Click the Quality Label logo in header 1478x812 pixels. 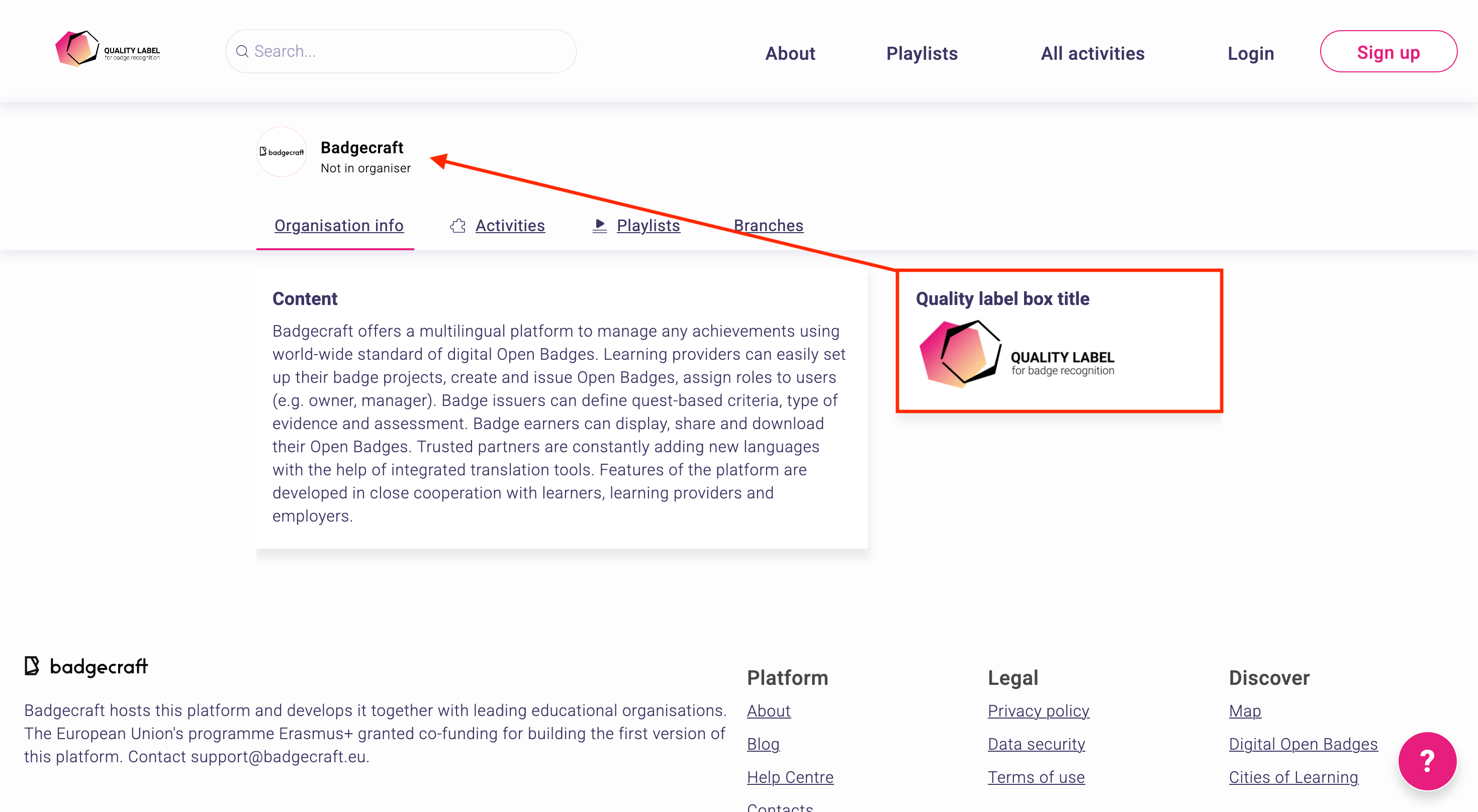pyautogui.click(x=107, y=50)
